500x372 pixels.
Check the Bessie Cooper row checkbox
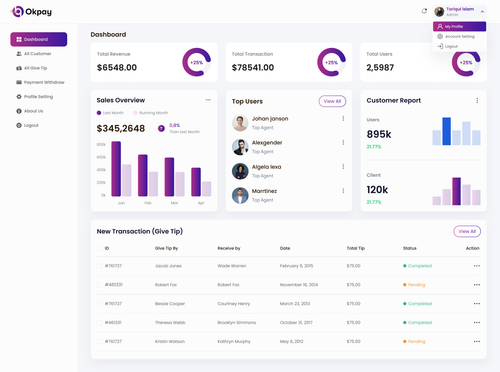coord(99,304)
